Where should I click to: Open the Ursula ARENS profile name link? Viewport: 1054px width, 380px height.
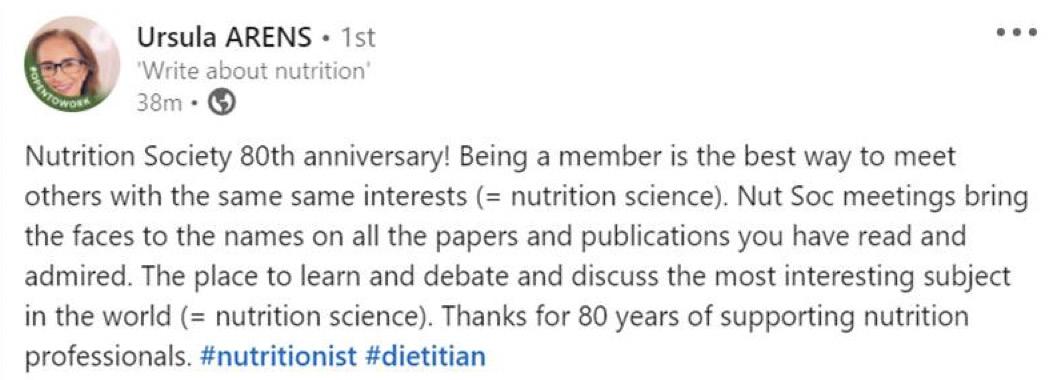[225, 38]
